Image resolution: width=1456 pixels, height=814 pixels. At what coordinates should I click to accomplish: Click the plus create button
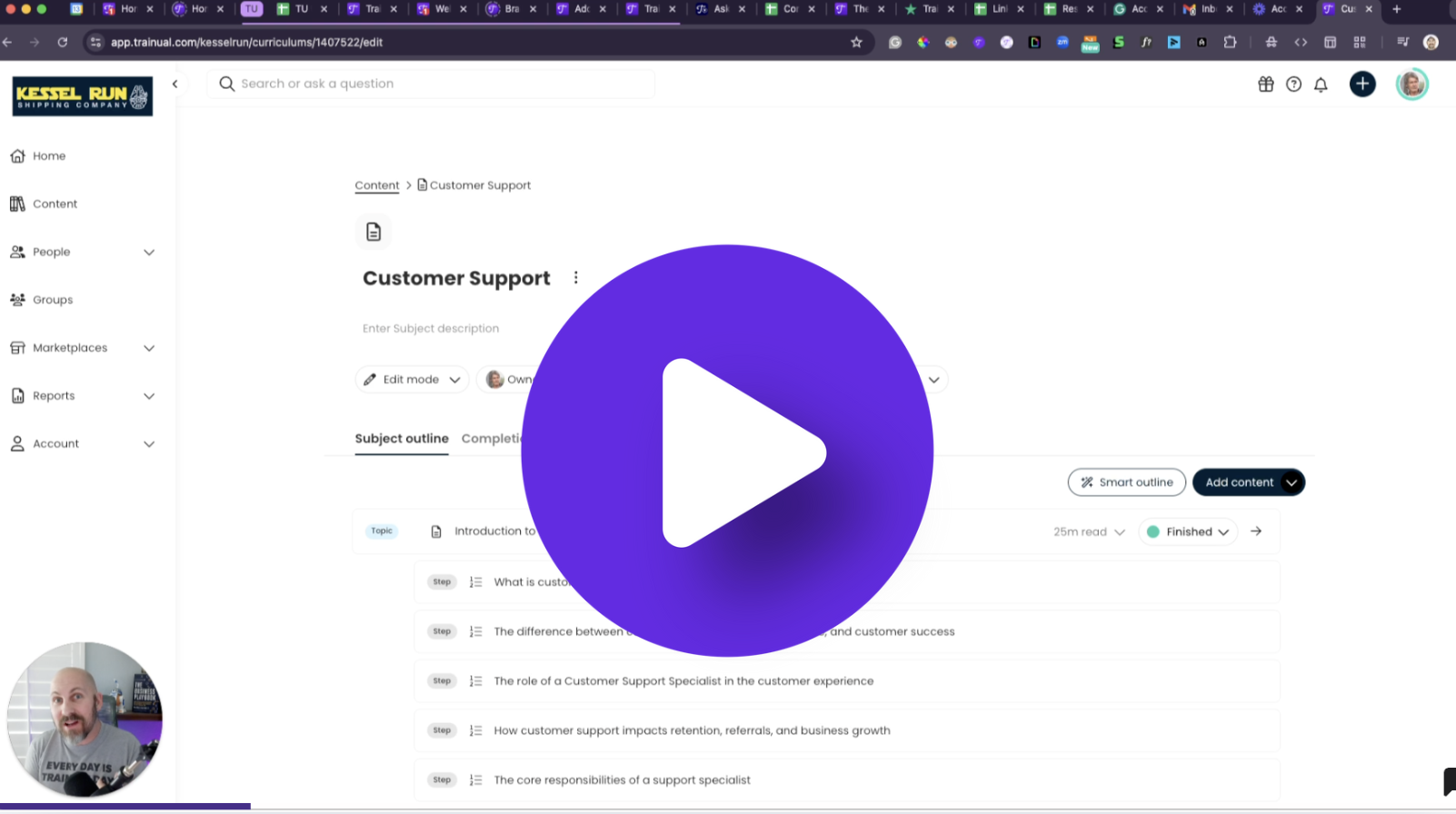pyautogui.click(x=1361, y=84)
